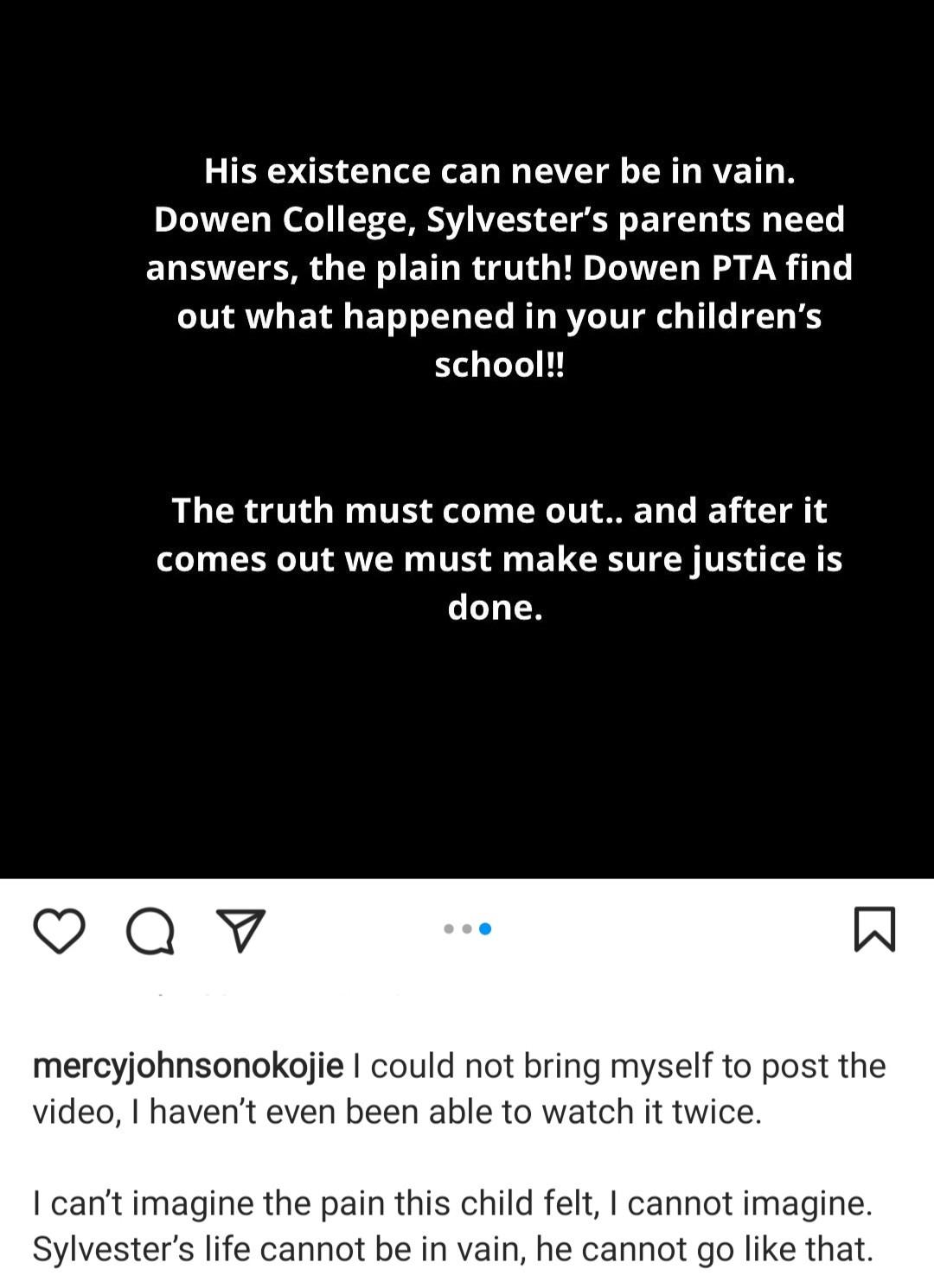934x1288 pixels.
Task: Tap the word "school!!" in the slide
Action: pos(499,365)
